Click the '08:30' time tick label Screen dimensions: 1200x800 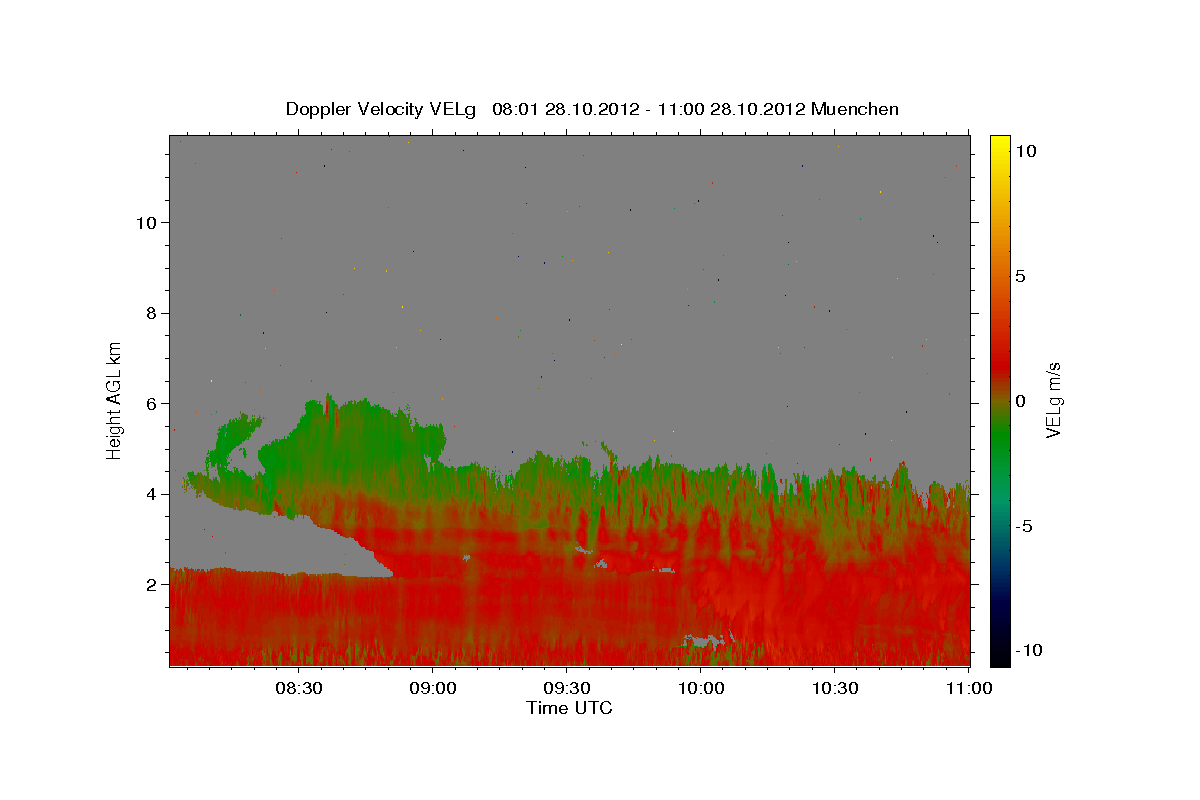point(298,688)
